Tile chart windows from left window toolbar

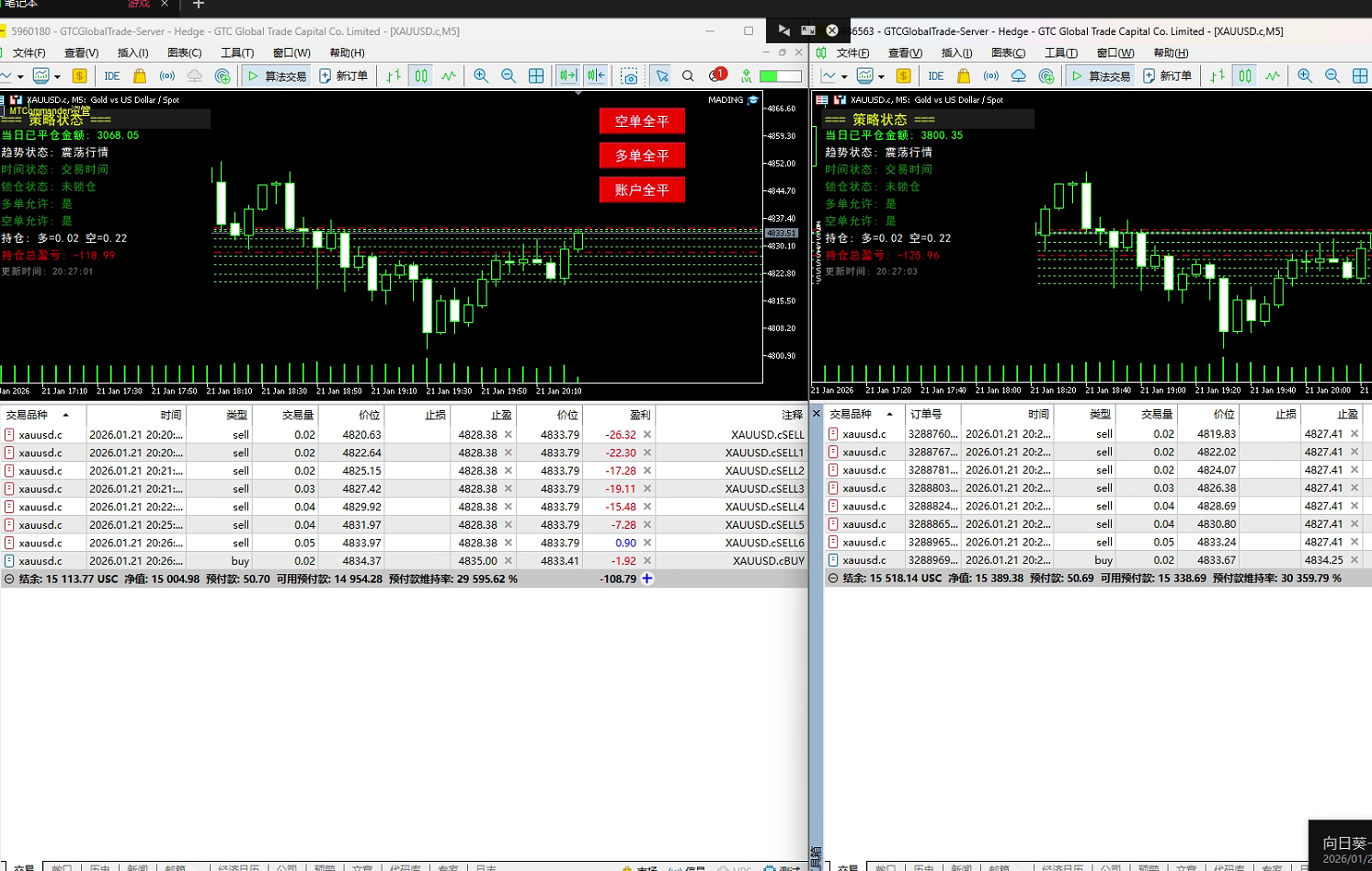click(536, 76)
